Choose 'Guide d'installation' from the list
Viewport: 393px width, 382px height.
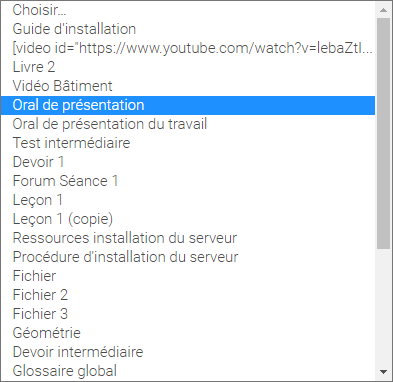[188, 29]
